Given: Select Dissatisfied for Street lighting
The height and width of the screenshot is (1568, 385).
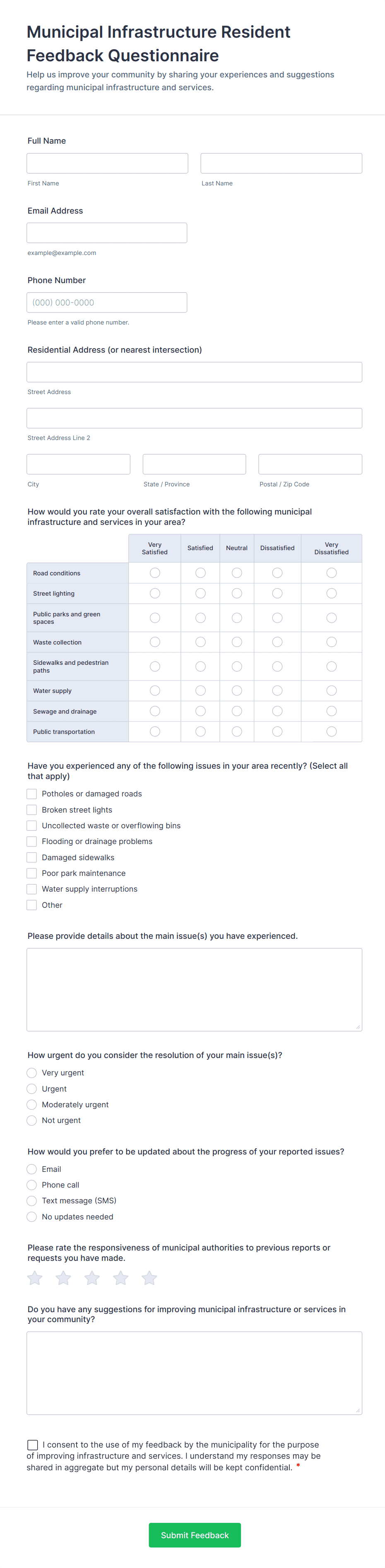Looking at the screenshot, I should click(277, 593).
